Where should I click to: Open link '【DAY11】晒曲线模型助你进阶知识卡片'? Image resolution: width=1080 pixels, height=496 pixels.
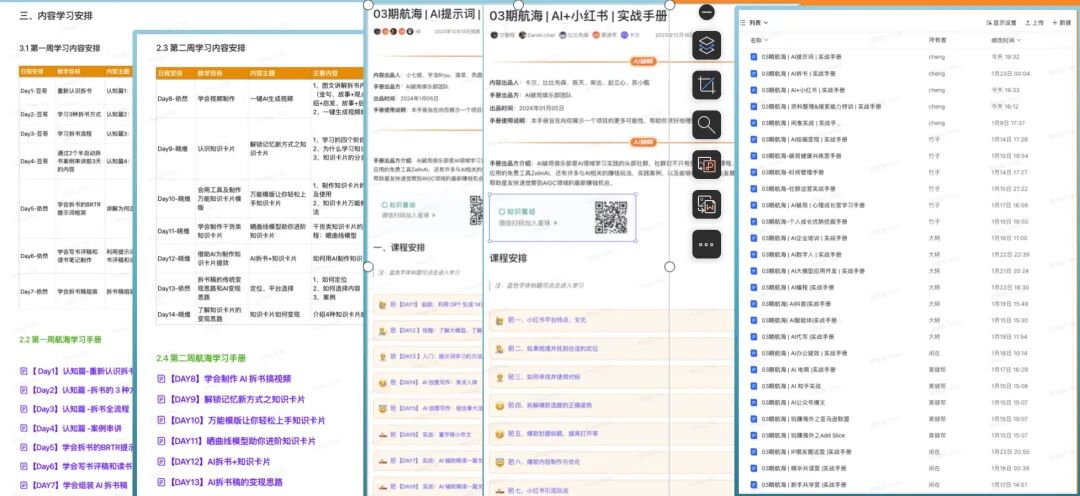tap(242, 441)
